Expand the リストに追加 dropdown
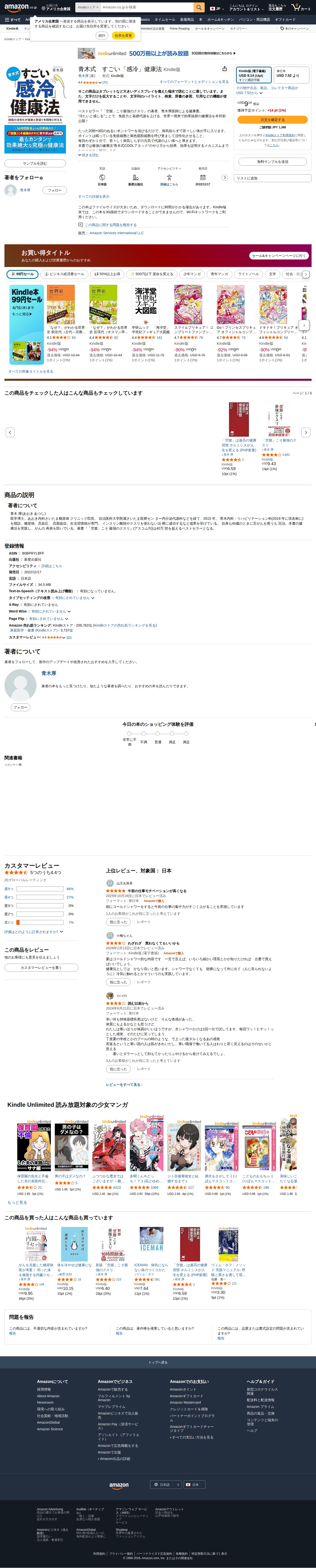The width and height of the screenshot is (316, 1568). [273, 178]
